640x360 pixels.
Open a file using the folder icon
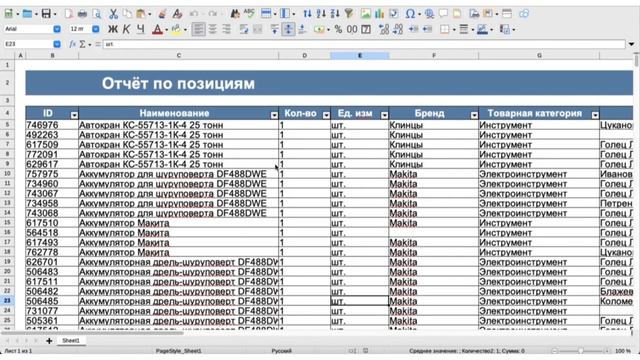tap(27, 13)
